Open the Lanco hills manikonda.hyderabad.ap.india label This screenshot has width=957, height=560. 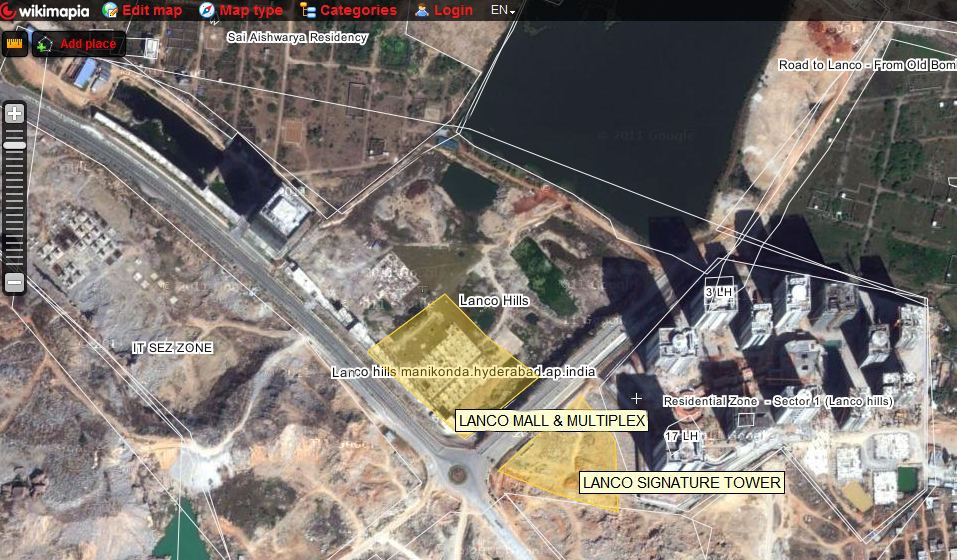click(x=463, y=372)
